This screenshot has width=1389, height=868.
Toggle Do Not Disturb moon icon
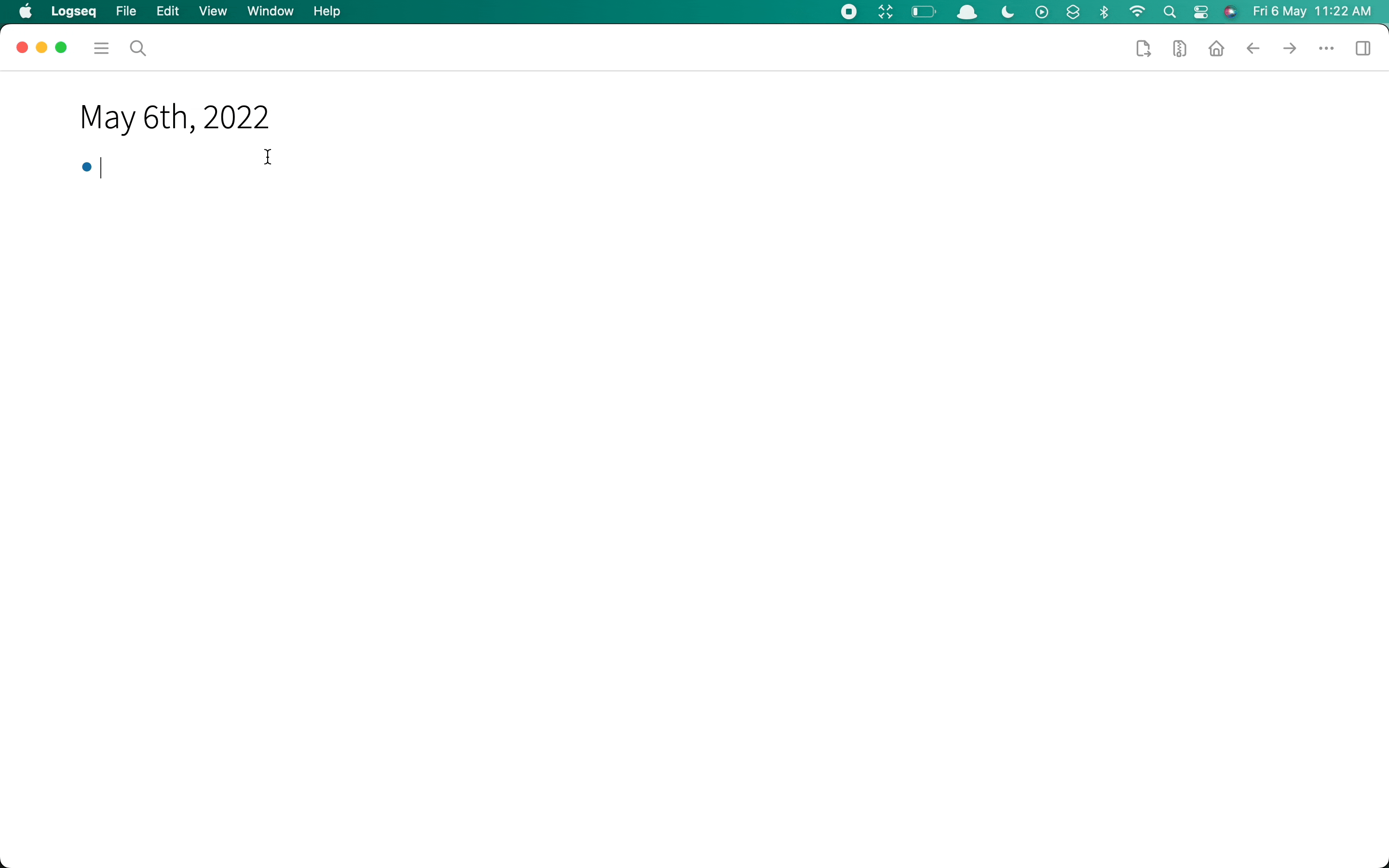click(1008, 12)
